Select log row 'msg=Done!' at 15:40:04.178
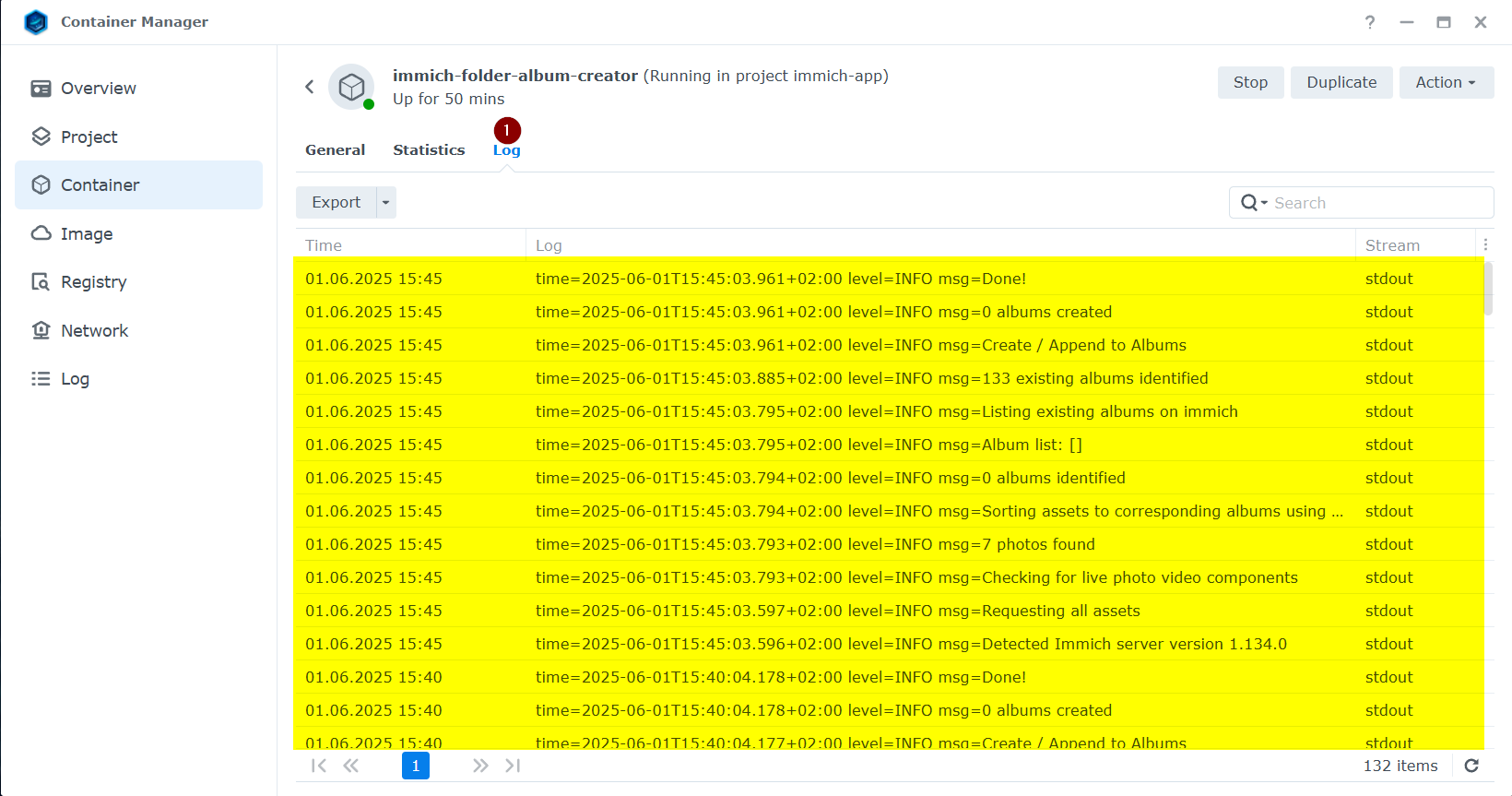The width and height of the screenshot is (1512, 796). [x=890, y=677]
